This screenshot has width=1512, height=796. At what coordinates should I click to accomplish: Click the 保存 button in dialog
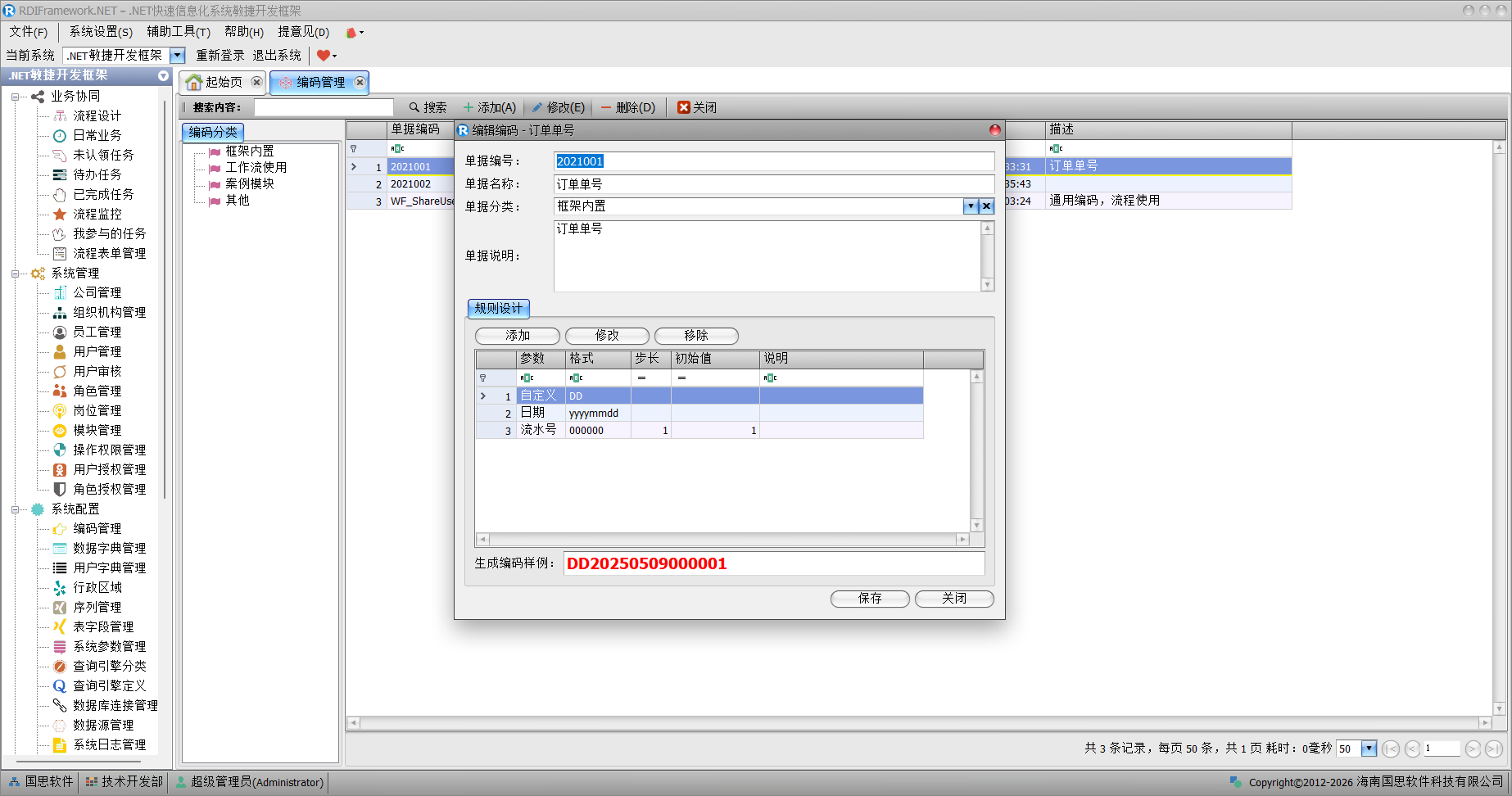pos(870,599)
